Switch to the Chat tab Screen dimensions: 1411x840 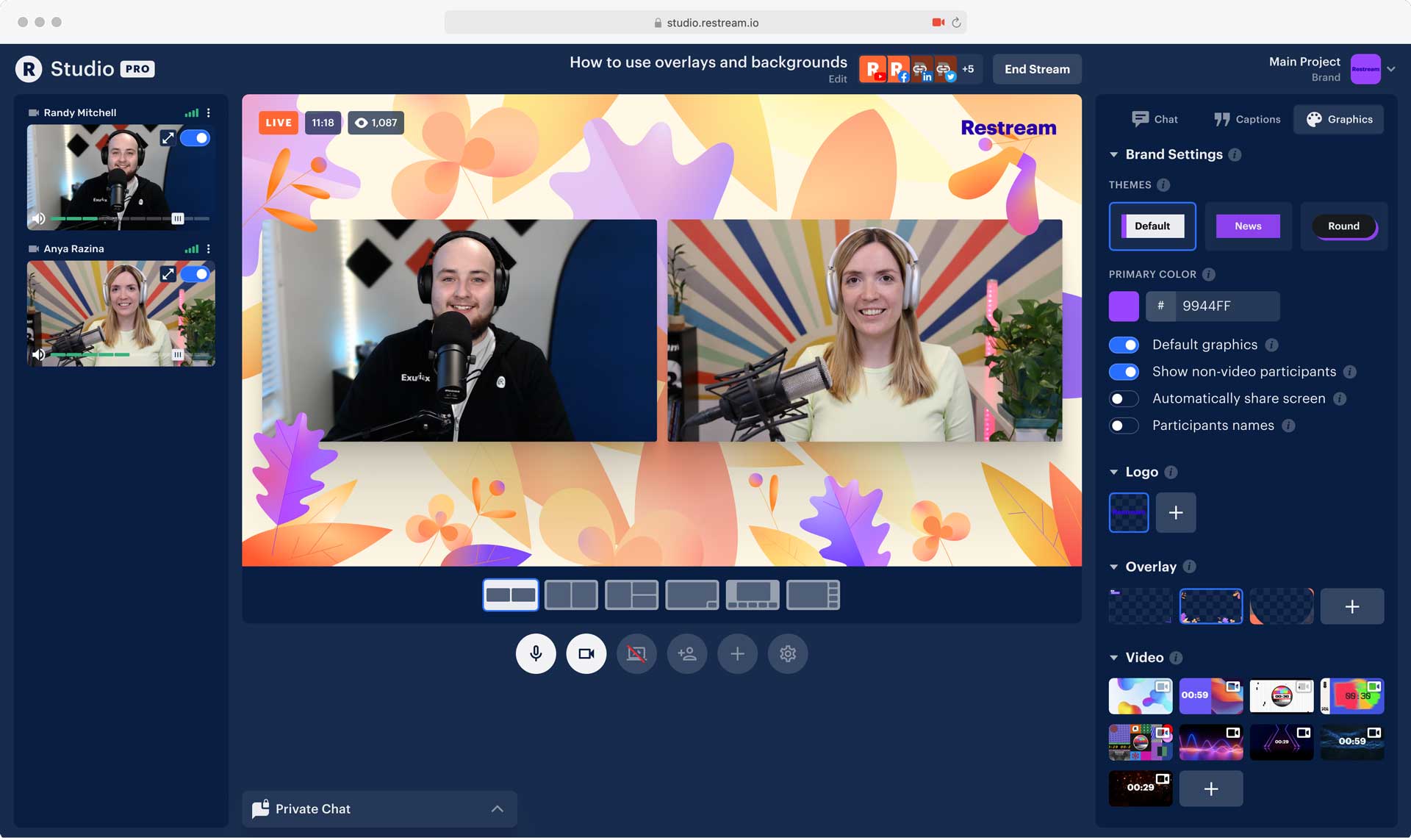click(x=1155, y=119)
